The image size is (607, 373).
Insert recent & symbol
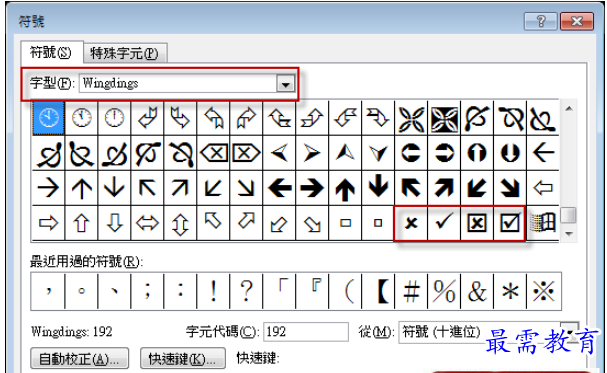(x=477, y=291)
